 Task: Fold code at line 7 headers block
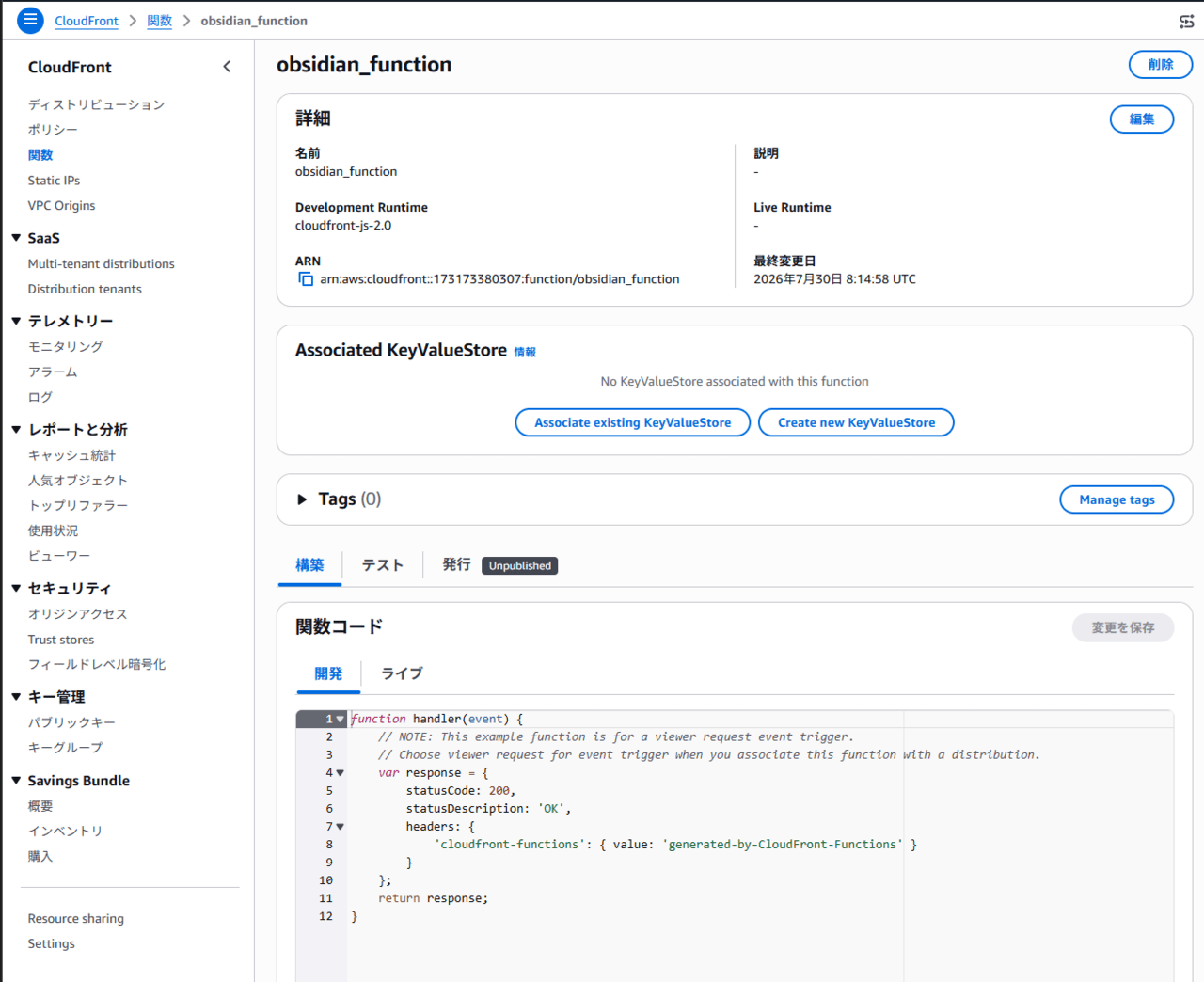pyautogui.click(x=341, y=827)
